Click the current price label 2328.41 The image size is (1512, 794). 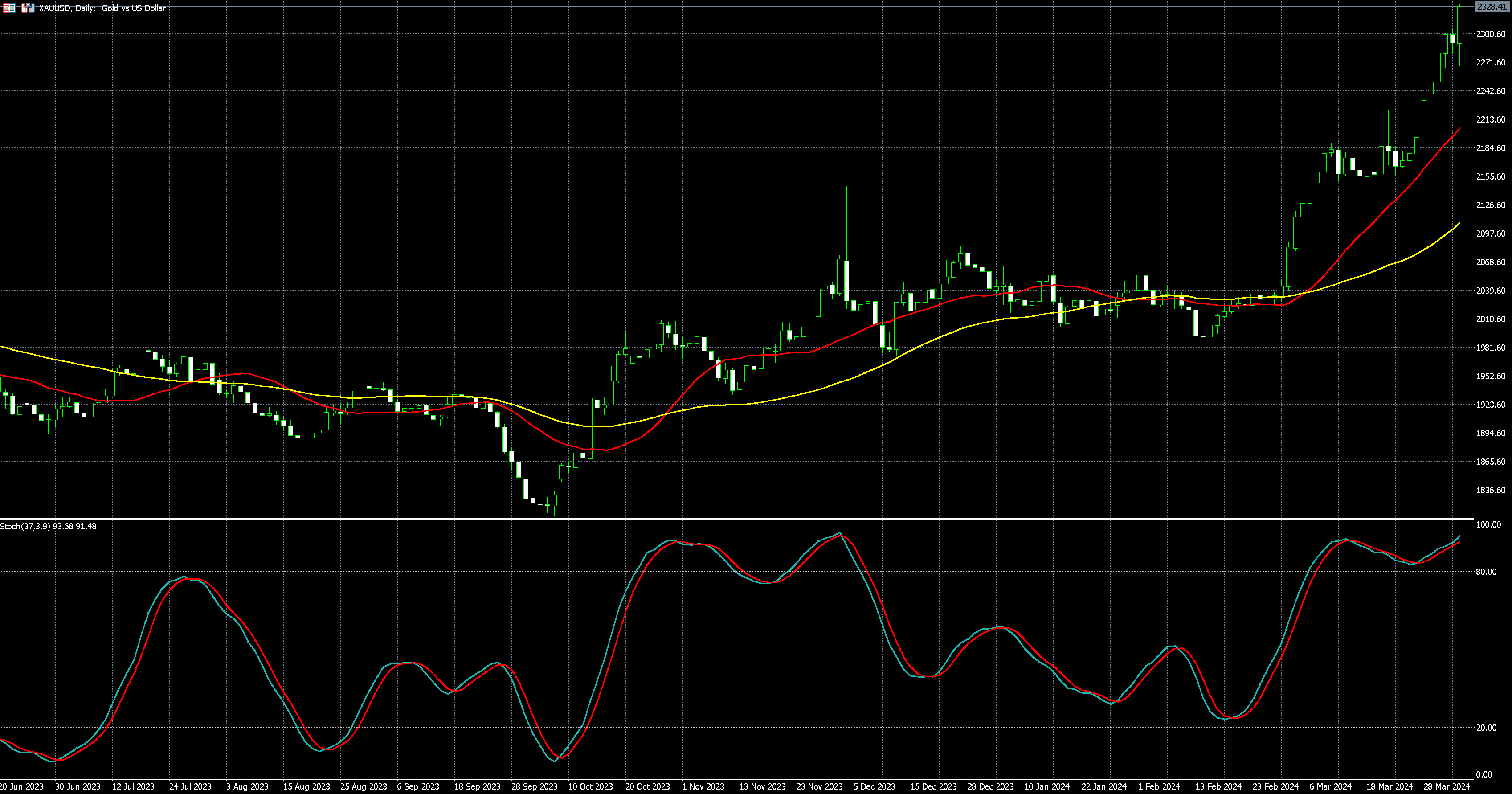pos(1491,7)
